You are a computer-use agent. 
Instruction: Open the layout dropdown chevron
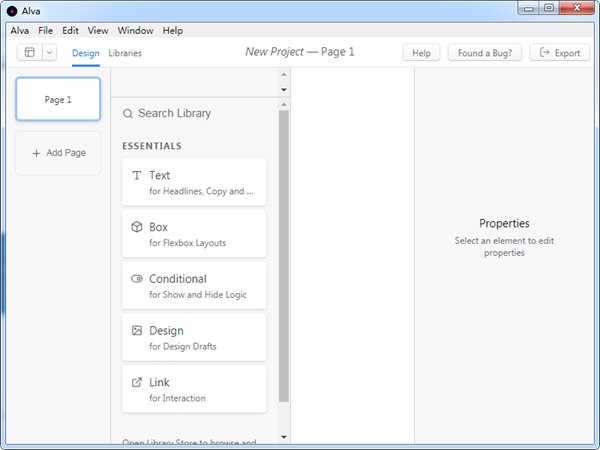pyautogui.click(x=49, y=52)
